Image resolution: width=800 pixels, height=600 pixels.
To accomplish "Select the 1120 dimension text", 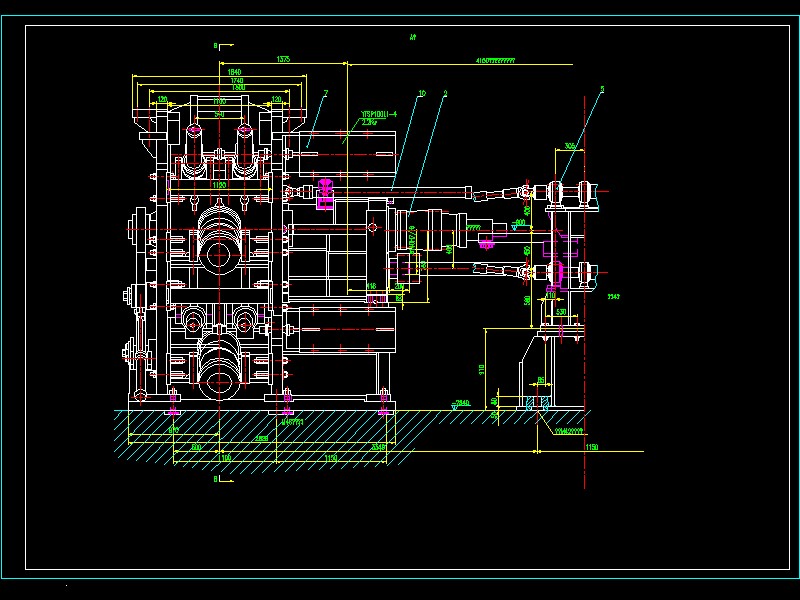I will point(219,185).
